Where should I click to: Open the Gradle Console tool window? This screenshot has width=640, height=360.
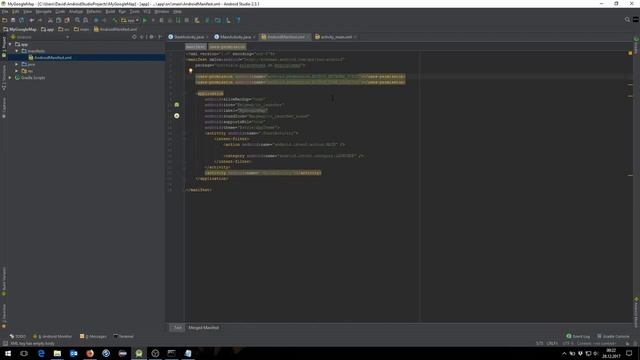[613, 336]
